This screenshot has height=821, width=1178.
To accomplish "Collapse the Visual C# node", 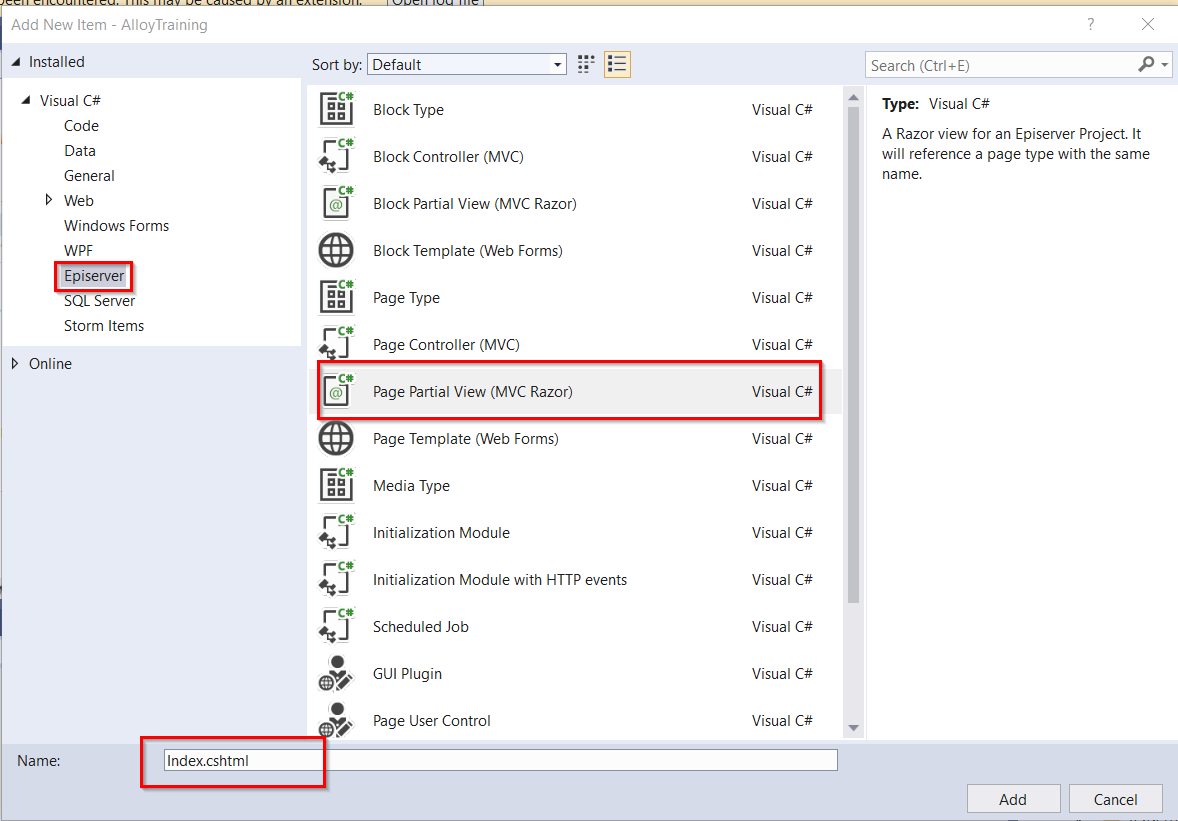I will point(26,101).
